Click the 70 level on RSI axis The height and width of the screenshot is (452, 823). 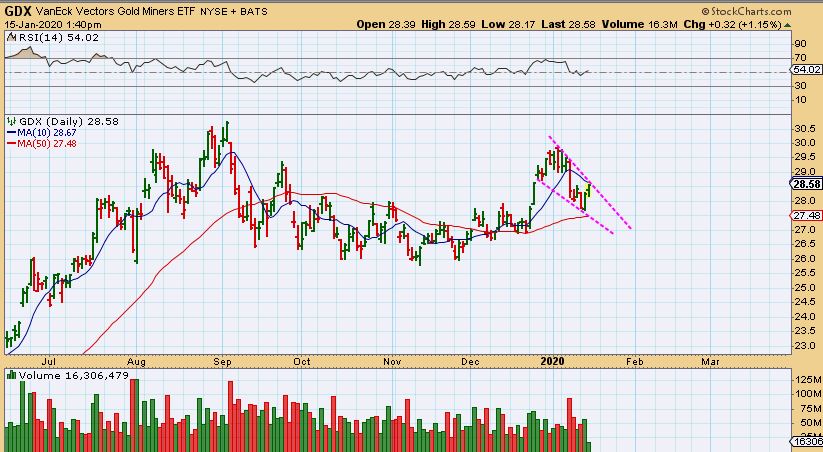coord(800,58)
